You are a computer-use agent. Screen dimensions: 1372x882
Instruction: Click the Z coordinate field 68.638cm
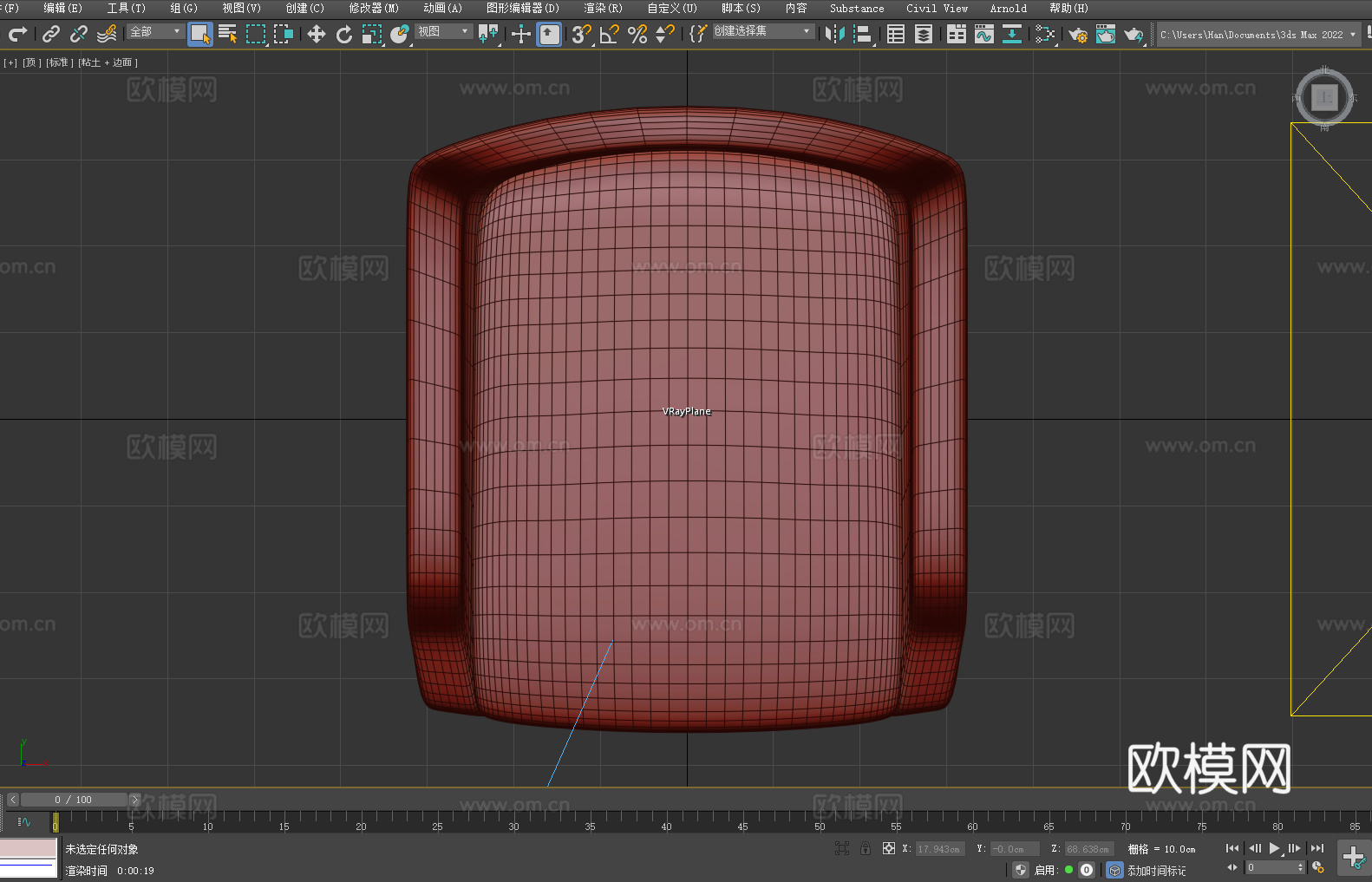click(x=1088, y=849)
